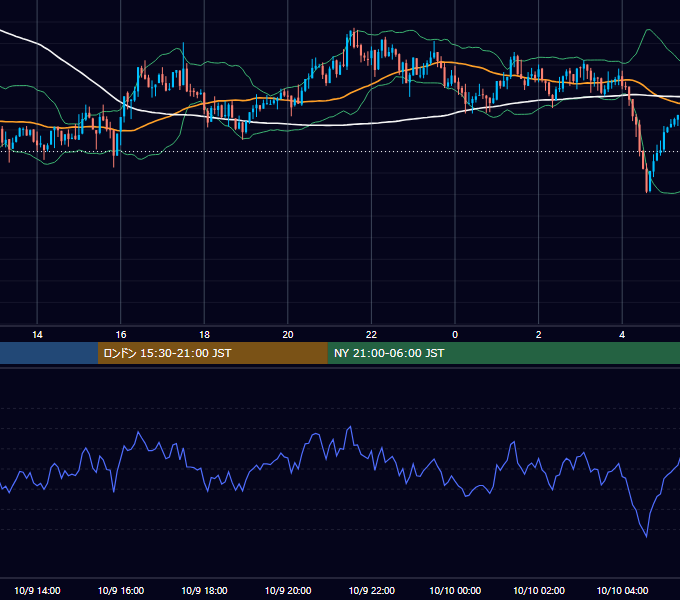Click the 10/9 18:00 date label
The width and height of the screenshot is (680, 600).
coord(204,590)
